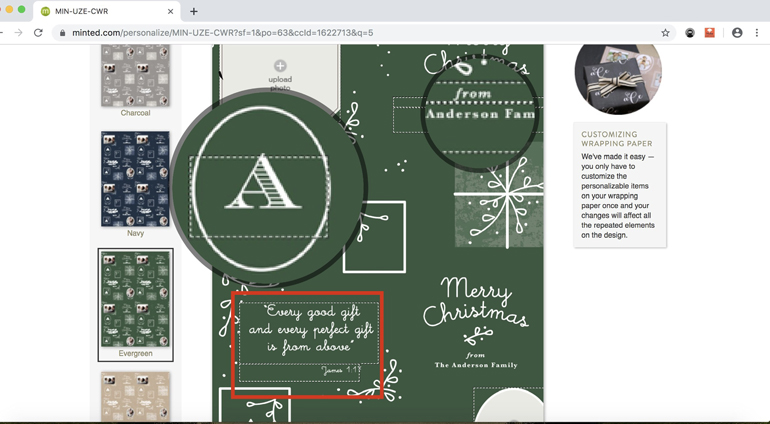Image resolution: width=770 pixels, height=424 pixels.
Task: Open the Chrome three-dot menu
Action: 757,33
